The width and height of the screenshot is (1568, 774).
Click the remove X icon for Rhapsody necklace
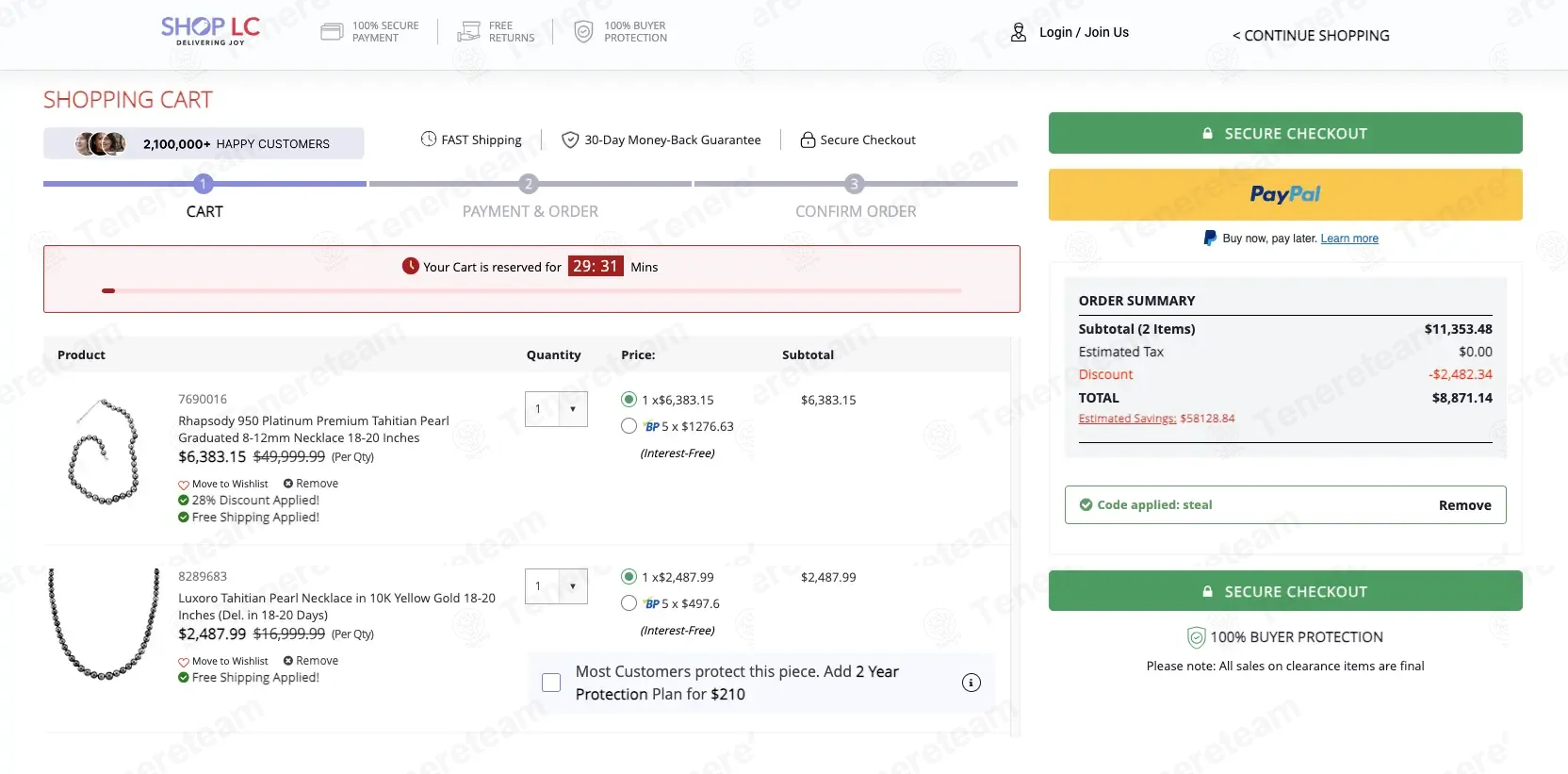click(288, 484)
